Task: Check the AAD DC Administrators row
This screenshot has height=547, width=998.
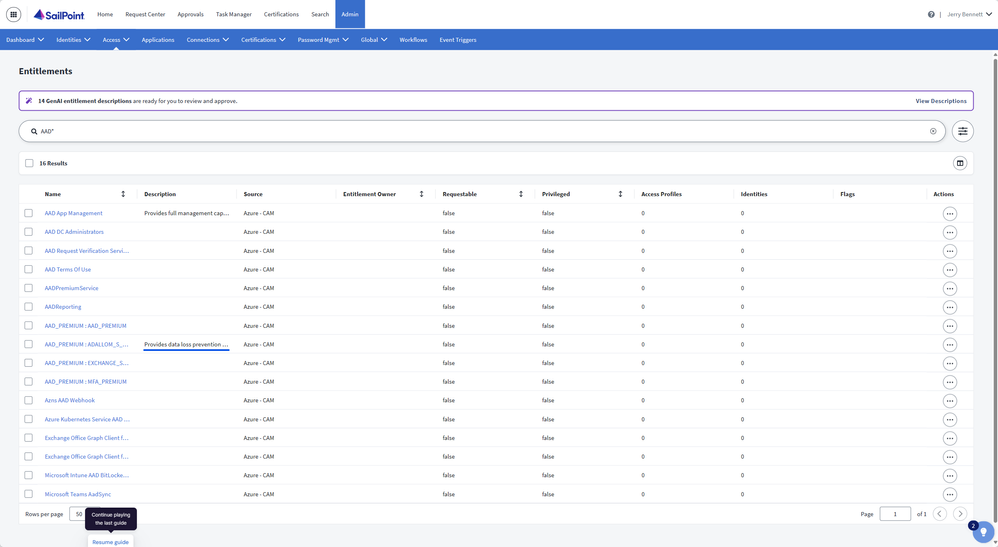Action: pyautogui.click(x=29, y=232)
